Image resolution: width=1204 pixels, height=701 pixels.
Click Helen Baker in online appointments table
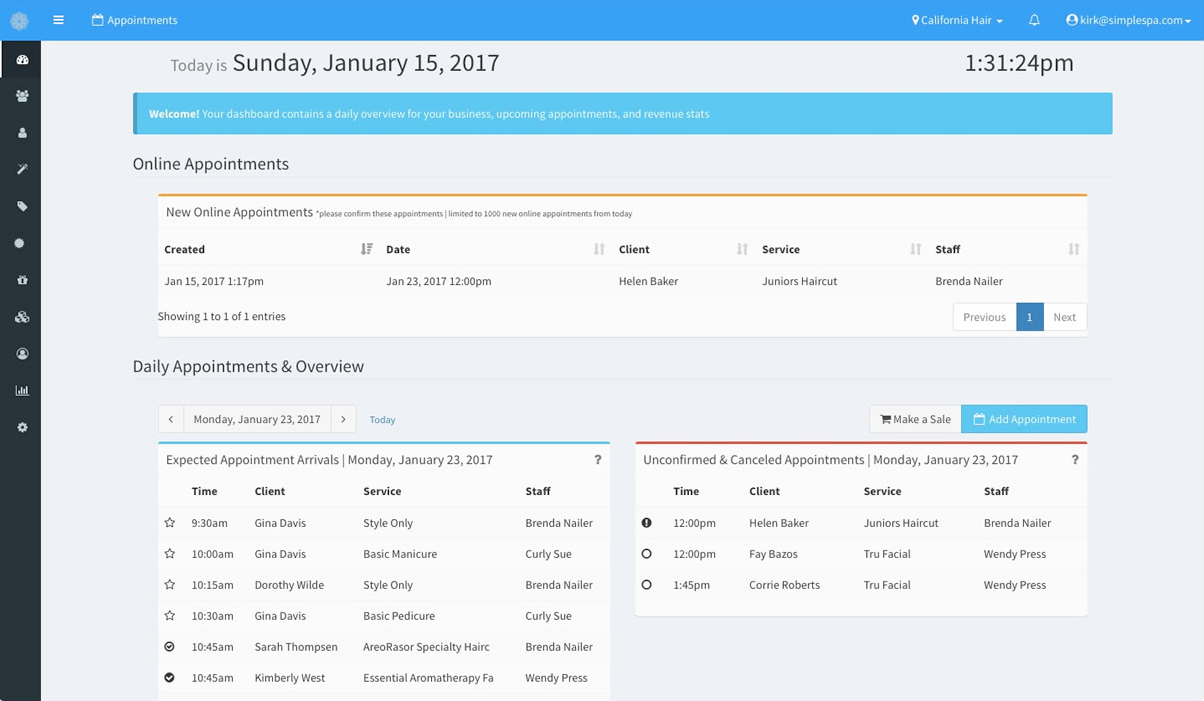tap(649, 281)
